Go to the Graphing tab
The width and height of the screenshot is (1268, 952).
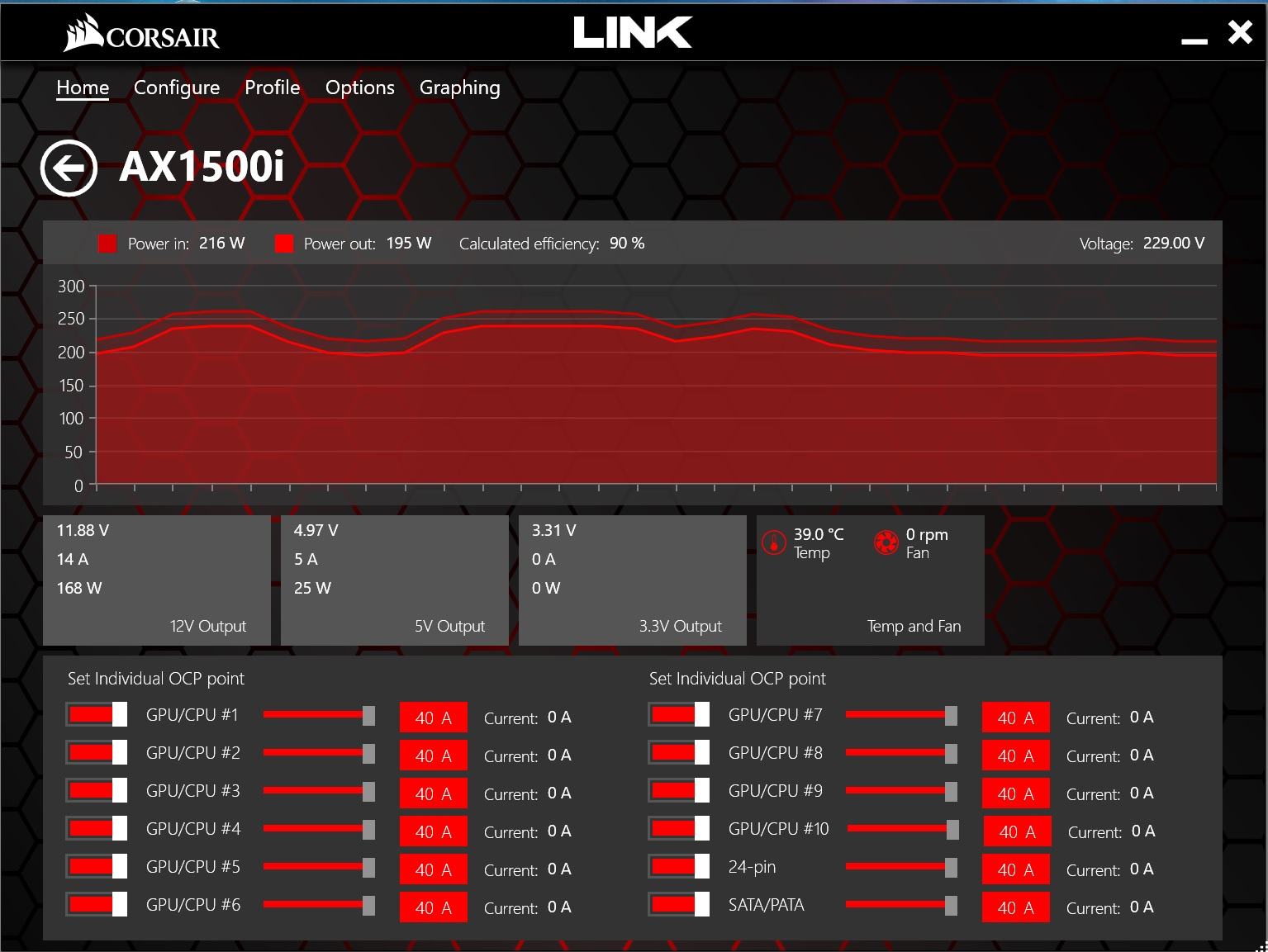coord(460,88)
